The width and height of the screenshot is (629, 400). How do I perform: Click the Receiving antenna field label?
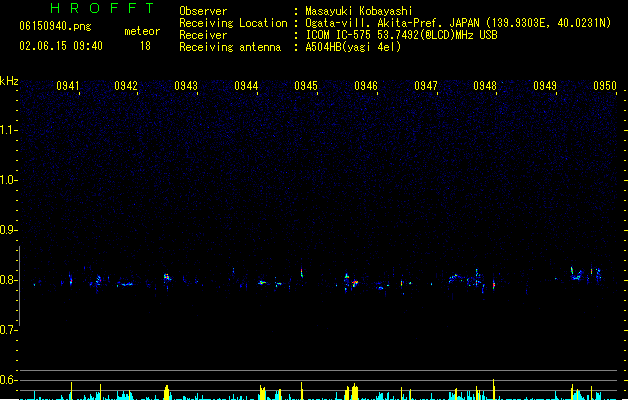[x=230, y=47]
